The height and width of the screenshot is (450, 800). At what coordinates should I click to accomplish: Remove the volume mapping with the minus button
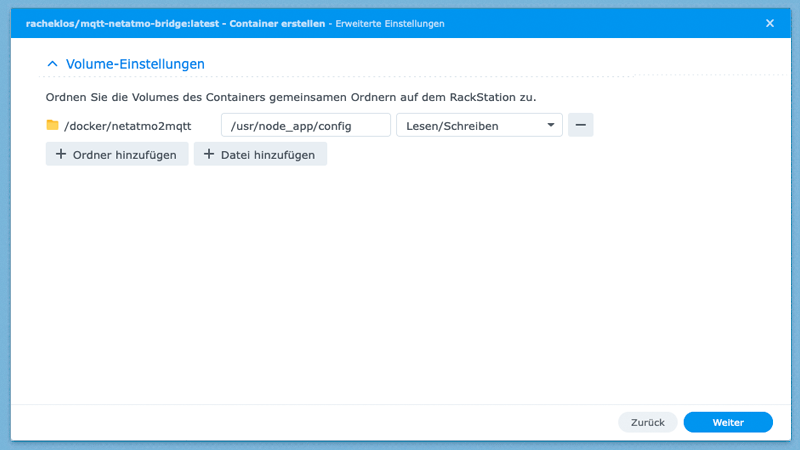[x=580, y=125]
